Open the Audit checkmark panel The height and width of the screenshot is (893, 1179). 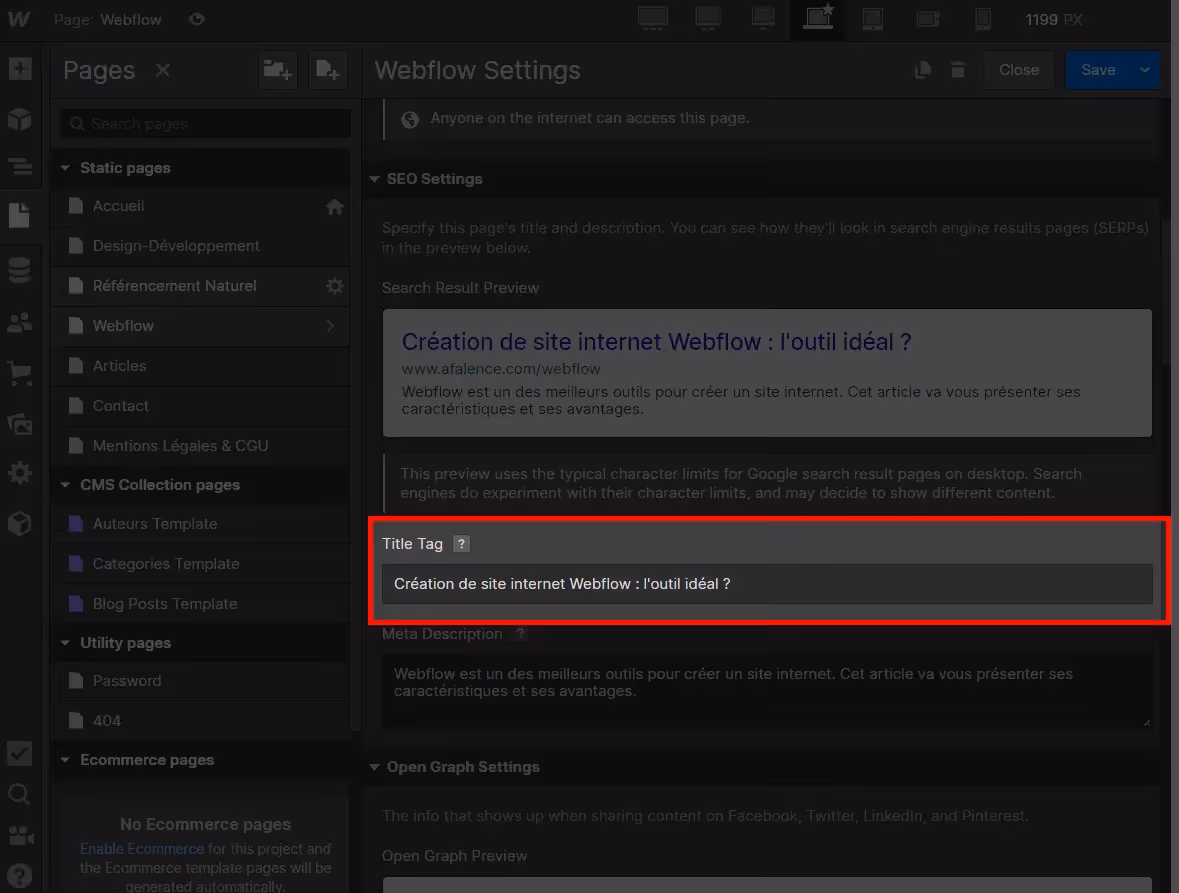coord(20,753)
